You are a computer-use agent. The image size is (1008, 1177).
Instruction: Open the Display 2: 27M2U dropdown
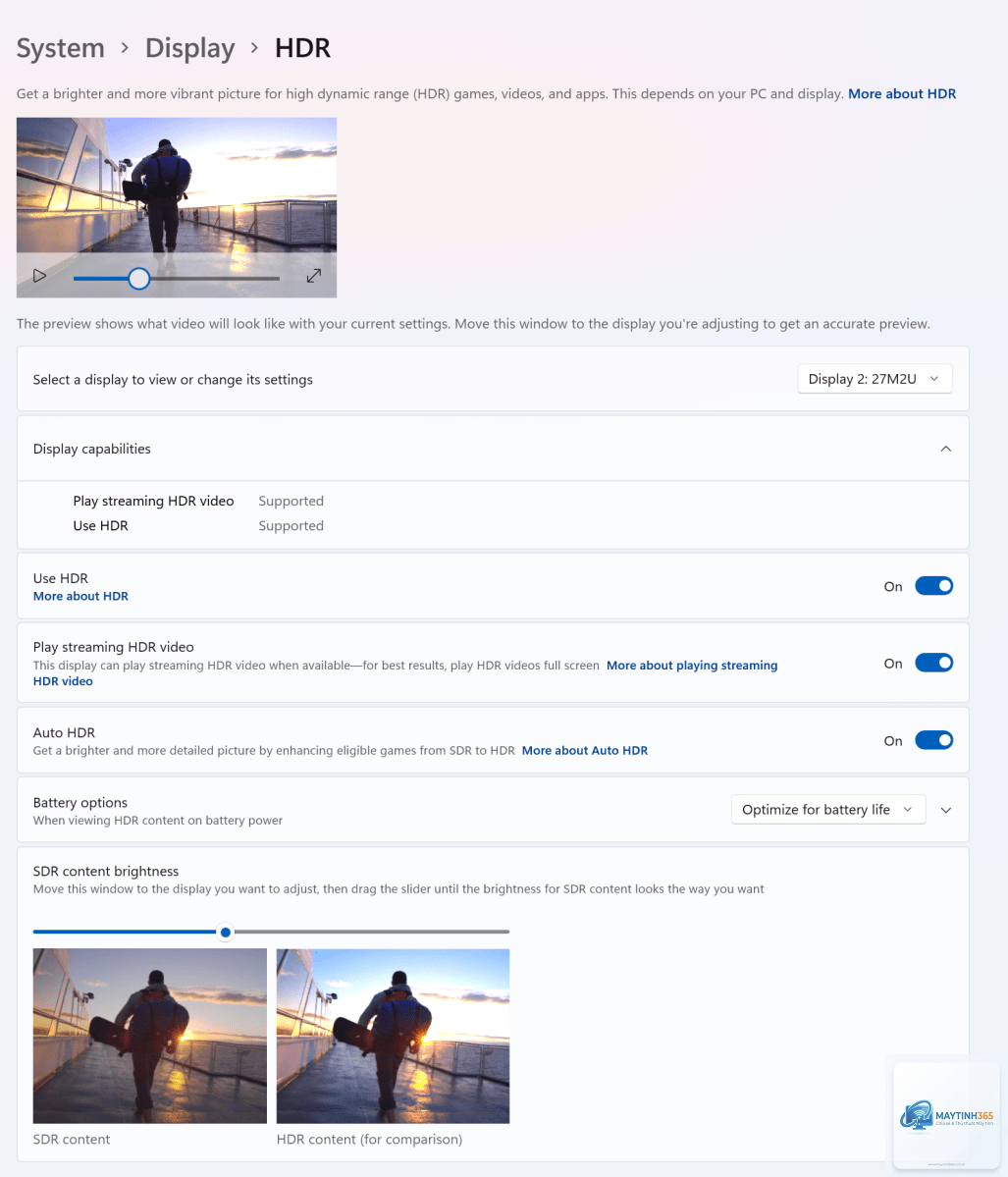pos(875,379)
